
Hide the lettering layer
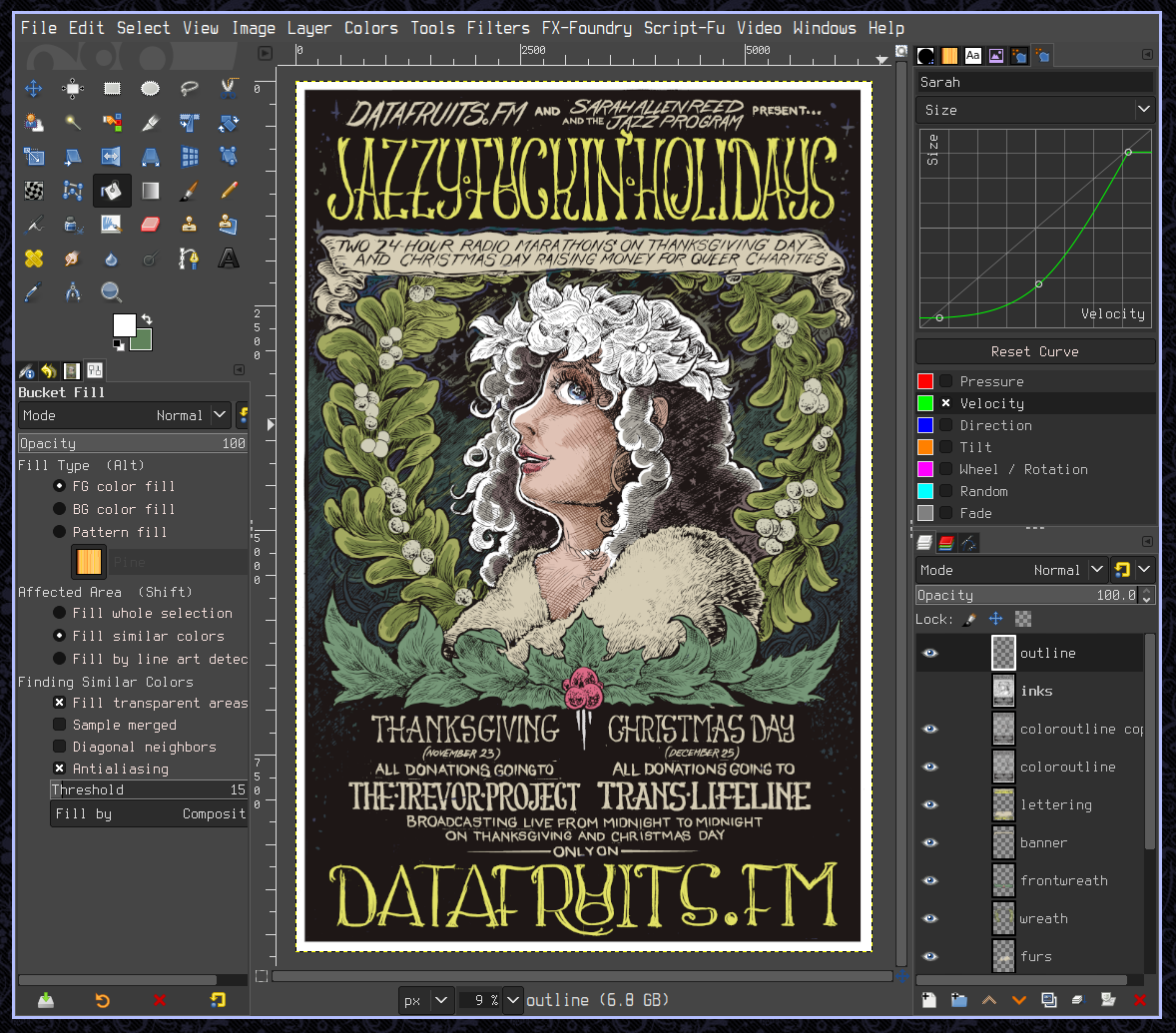(930, 804)
